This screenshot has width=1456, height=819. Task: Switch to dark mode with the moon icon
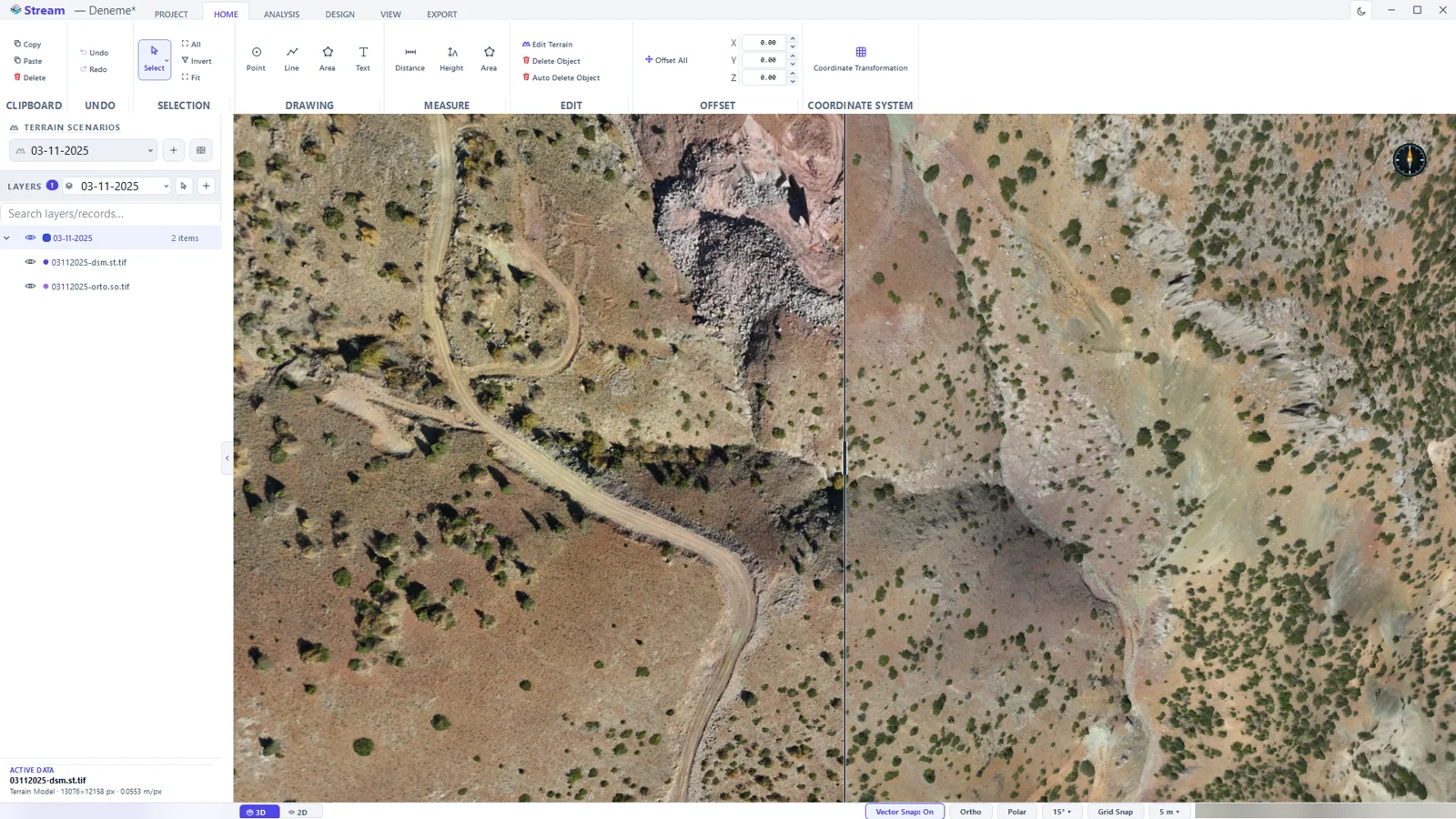pos(1361,11)
